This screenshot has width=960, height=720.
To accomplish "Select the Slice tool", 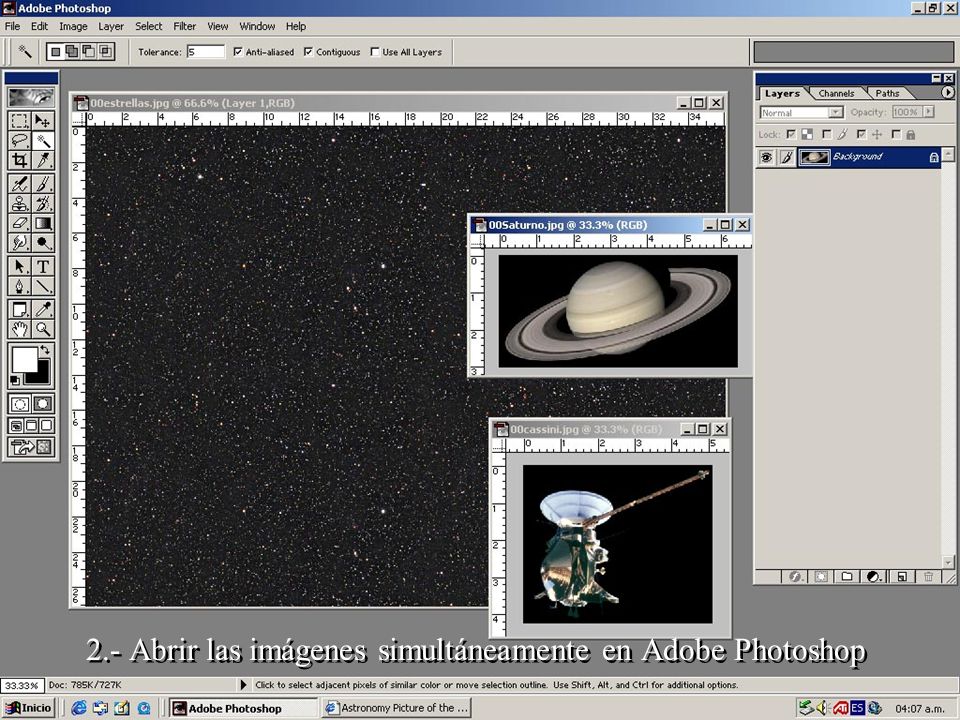I will (x=42, y=160).
